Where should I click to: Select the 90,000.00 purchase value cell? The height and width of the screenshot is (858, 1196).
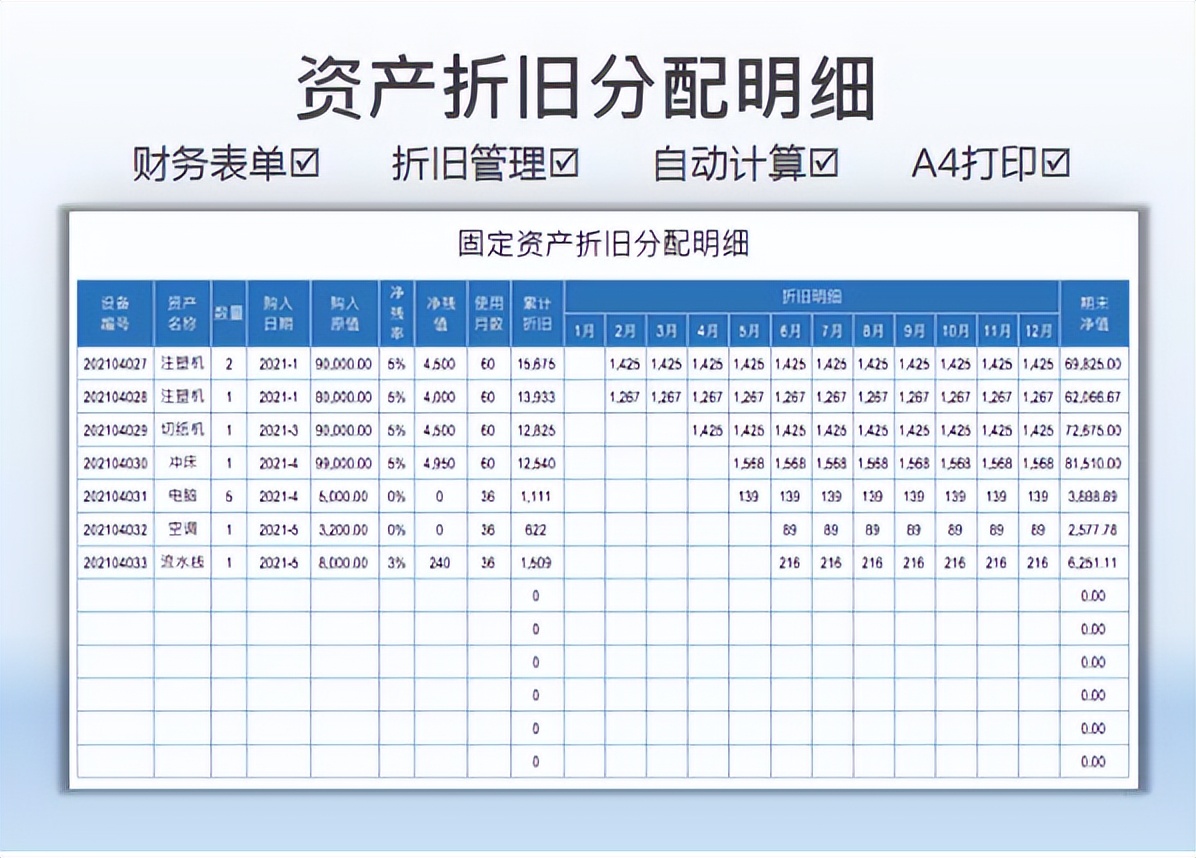(344, 363)
